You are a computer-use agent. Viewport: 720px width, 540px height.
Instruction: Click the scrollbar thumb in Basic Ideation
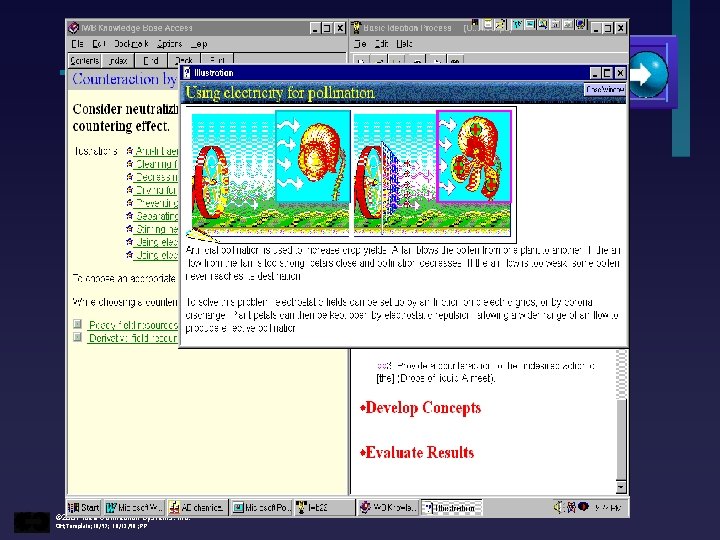(x=621, y=440)
